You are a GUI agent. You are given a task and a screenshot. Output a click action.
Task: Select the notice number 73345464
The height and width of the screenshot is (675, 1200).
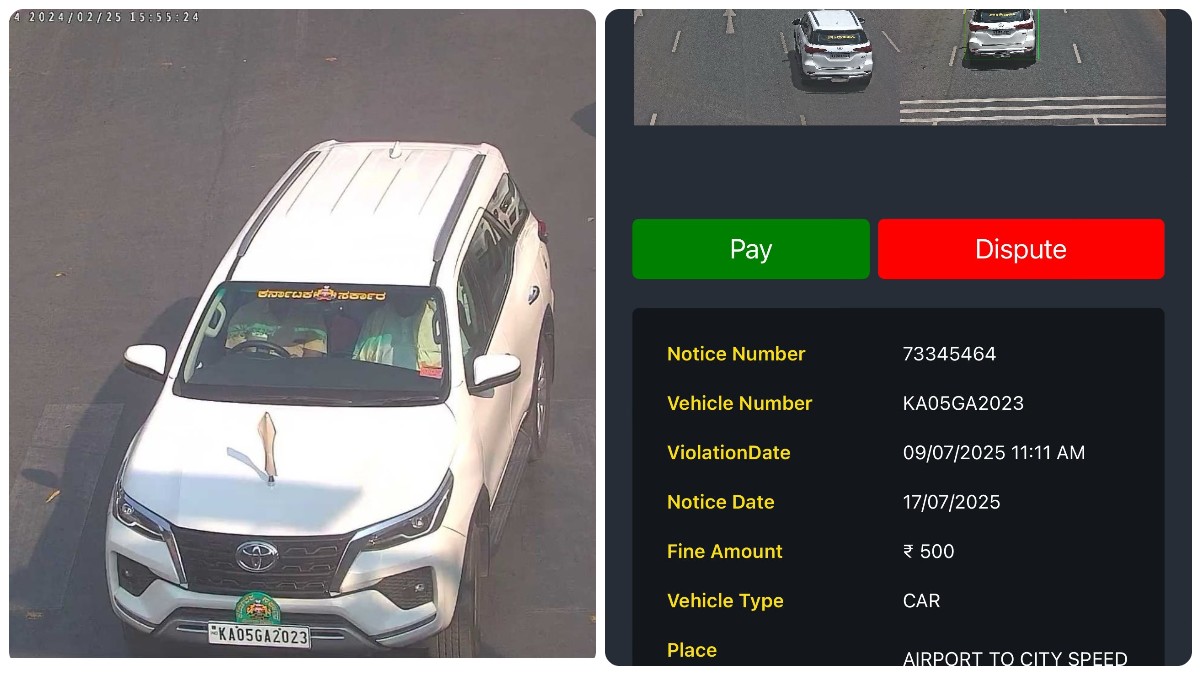point(949,354)
